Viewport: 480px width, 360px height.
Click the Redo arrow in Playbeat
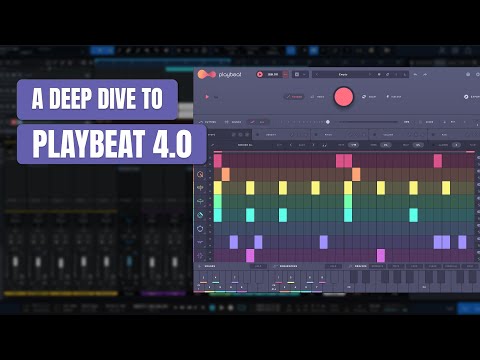click(x=425, y=74)
